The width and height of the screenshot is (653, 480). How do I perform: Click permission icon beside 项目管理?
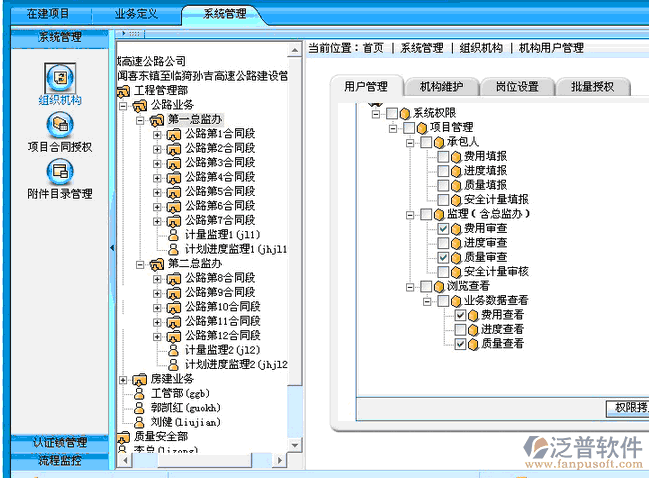[x=422, y=128]
